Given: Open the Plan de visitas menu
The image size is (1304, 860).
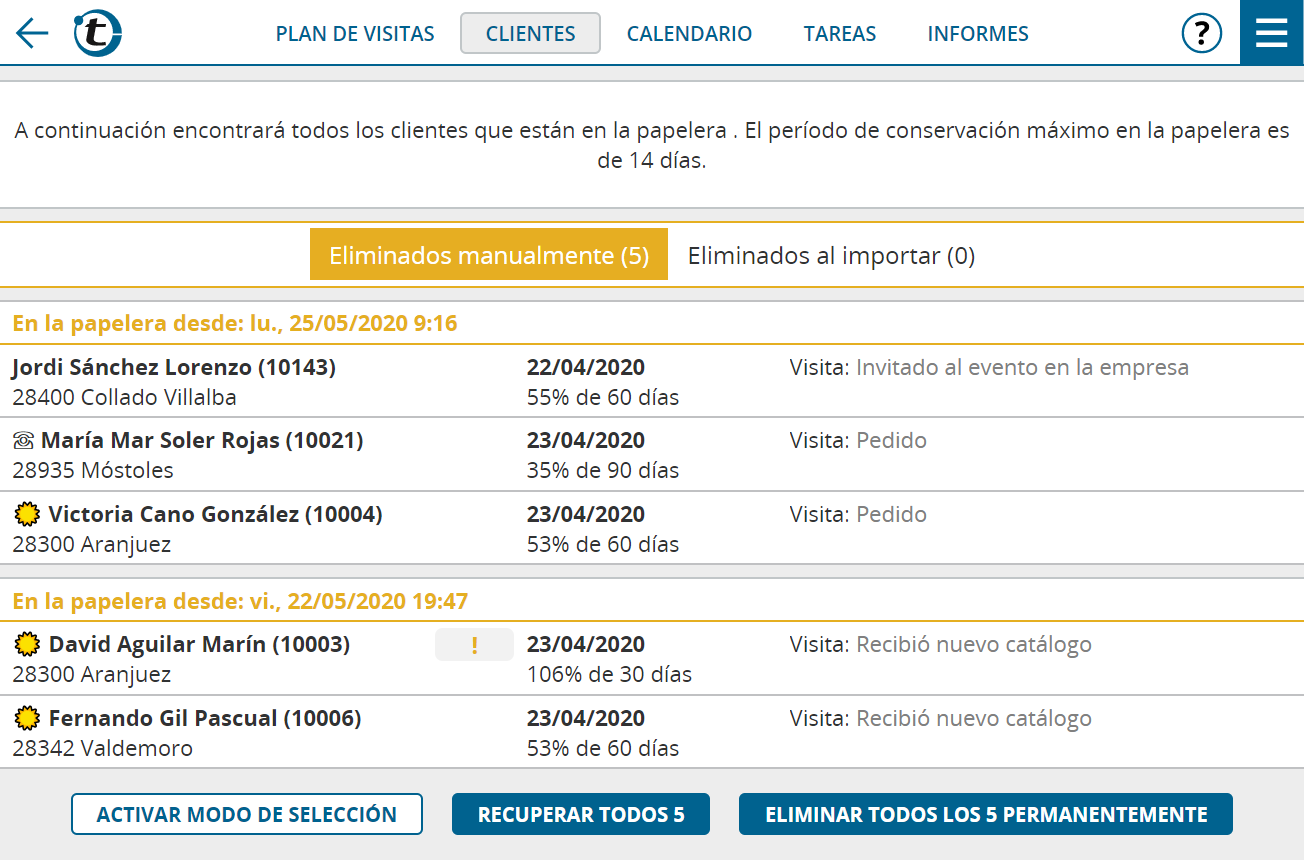Looking at the screenshot, I should 355,34.
